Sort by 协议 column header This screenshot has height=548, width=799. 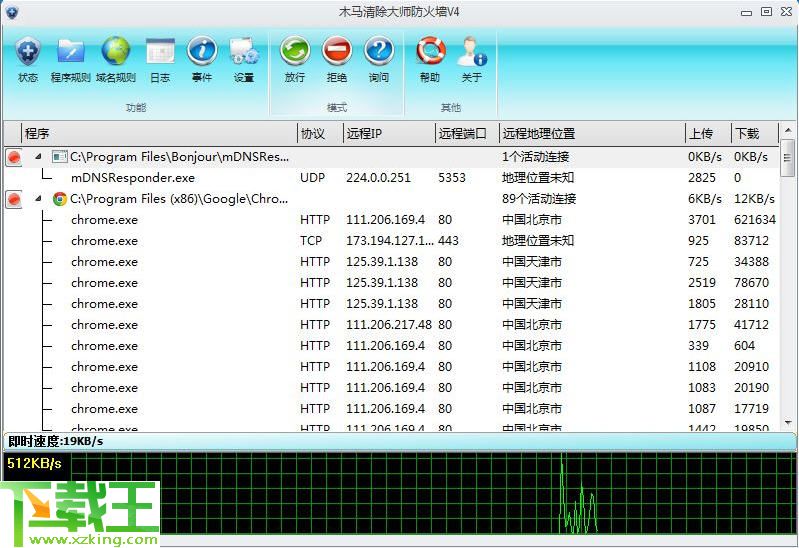click(x=320, y=134)
